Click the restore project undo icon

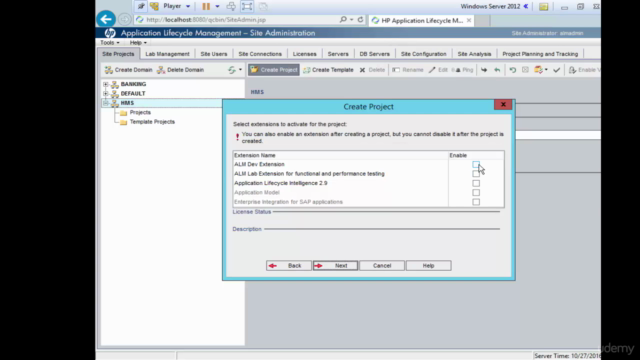point(513,70)
